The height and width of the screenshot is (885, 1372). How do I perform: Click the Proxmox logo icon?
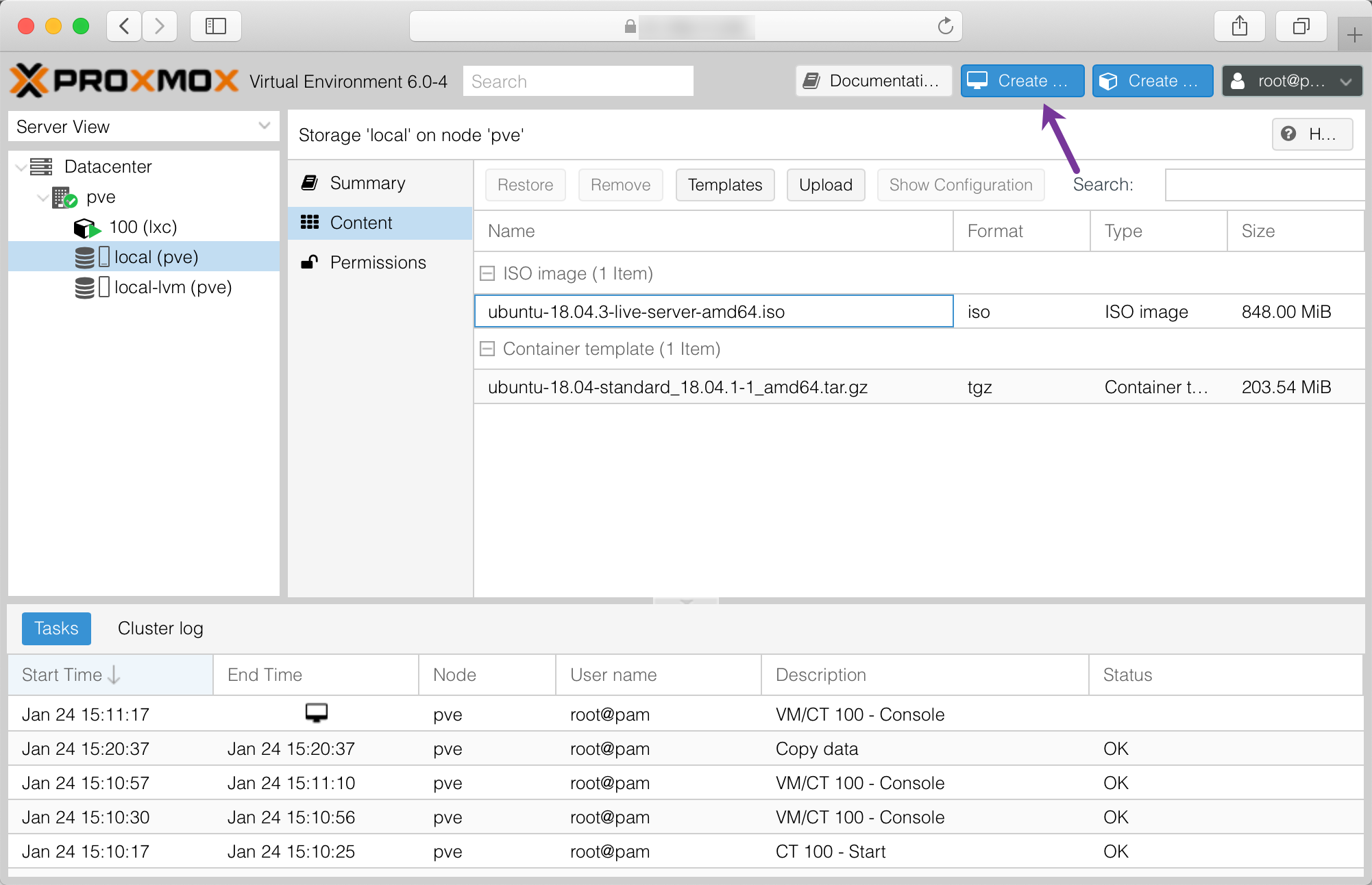[29, 81]
